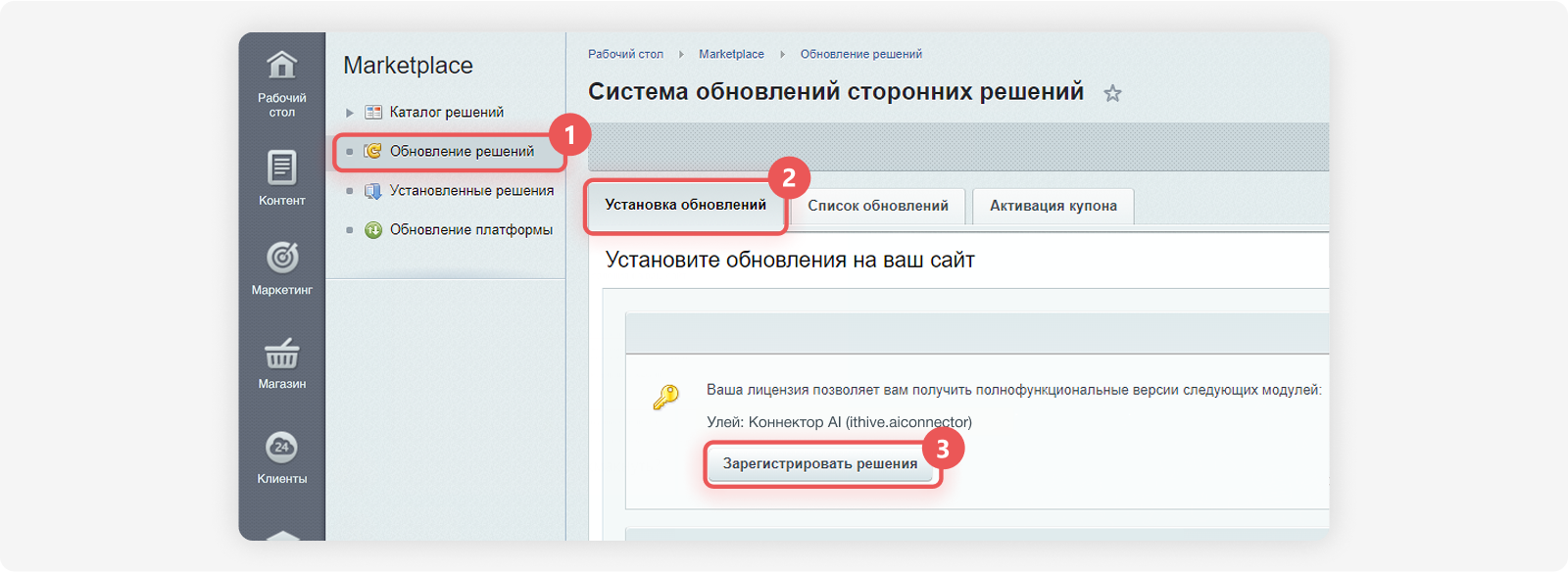
Task: Add page to favorites with star icon
Action: [x=1112, y=93]
